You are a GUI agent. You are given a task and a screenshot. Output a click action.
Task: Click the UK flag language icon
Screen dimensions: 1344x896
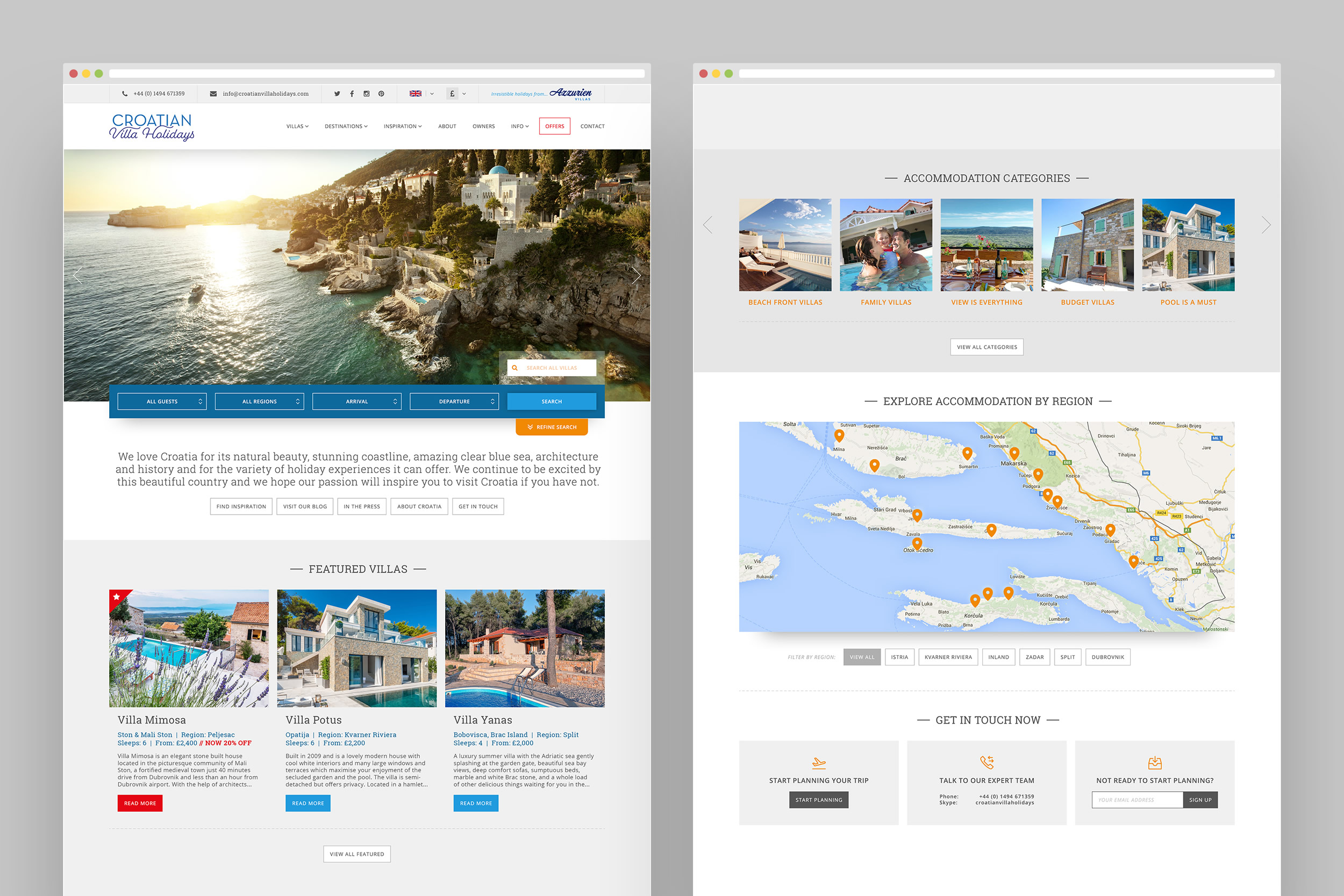[416, 94]
